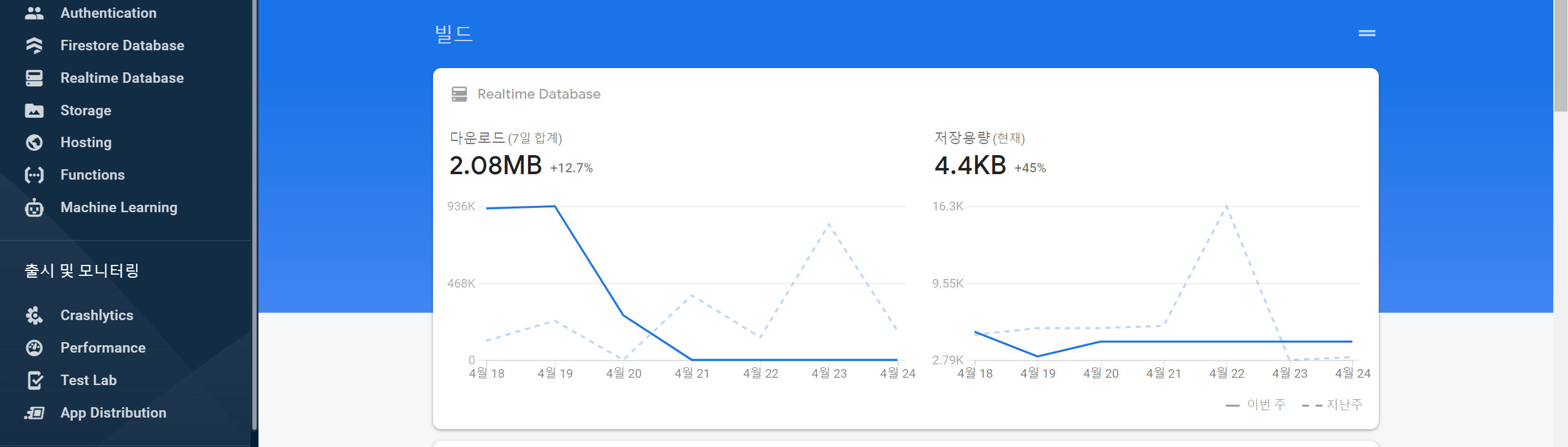
Task: Collapse the 빌드 section with the handle icon
Action: pyautogui.click(x=1367, y=33)
